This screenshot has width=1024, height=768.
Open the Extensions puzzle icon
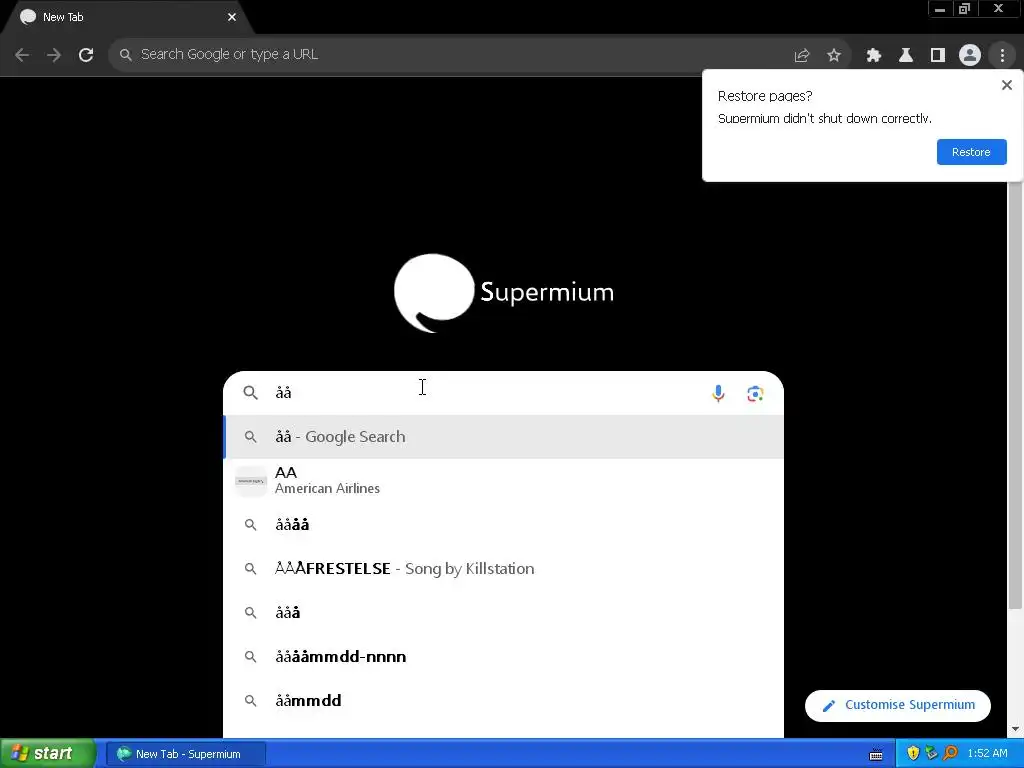click(x=874, y=56)
